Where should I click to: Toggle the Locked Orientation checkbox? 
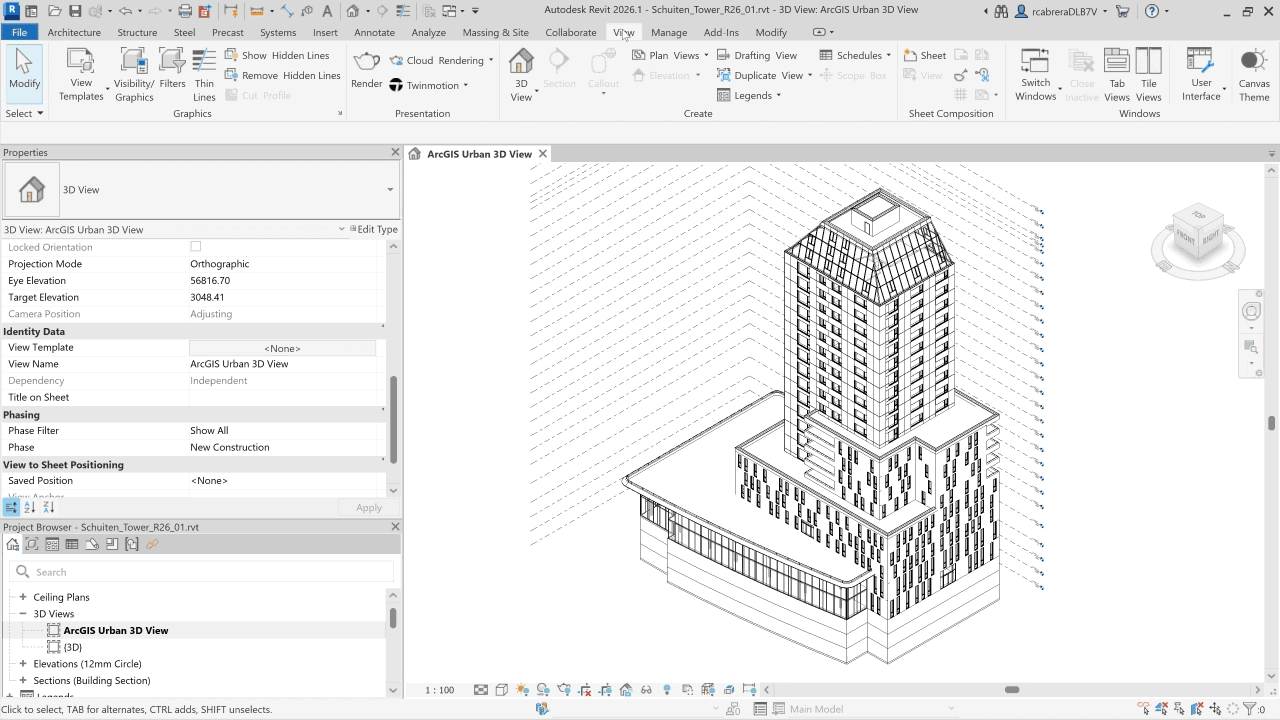coord(196,247)
